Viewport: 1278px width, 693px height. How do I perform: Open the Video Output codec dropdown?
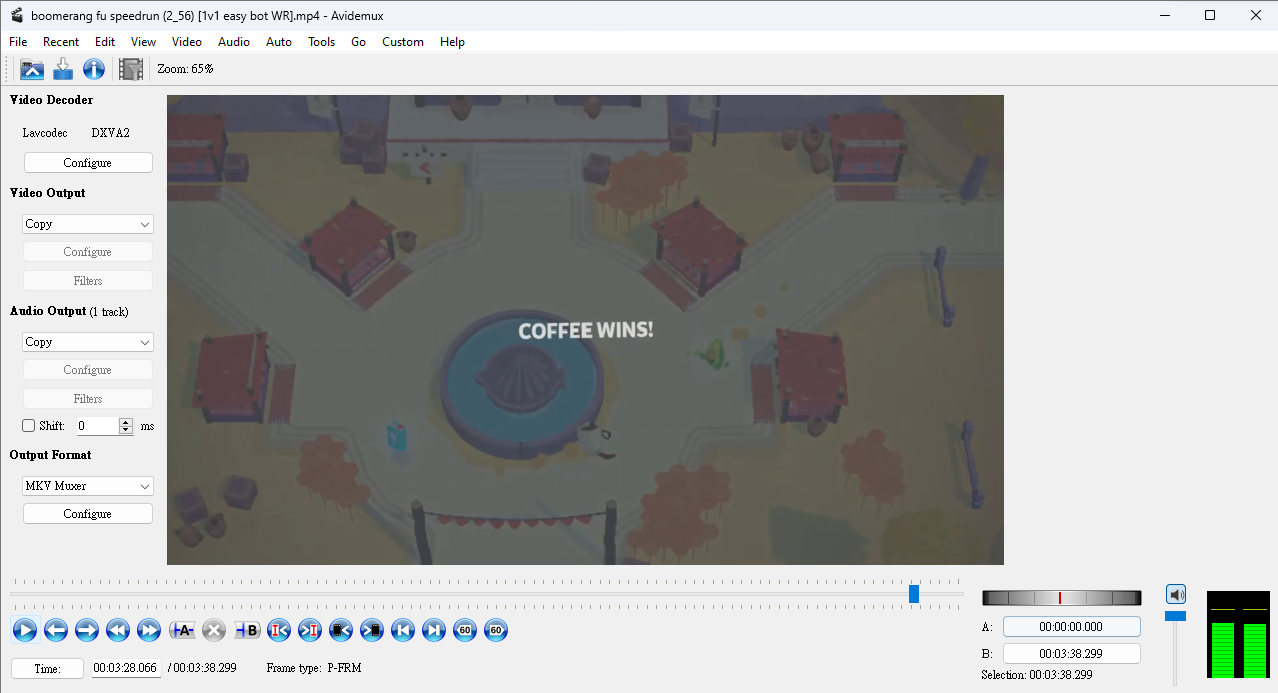pyautogui.click(x=88, y=224)
